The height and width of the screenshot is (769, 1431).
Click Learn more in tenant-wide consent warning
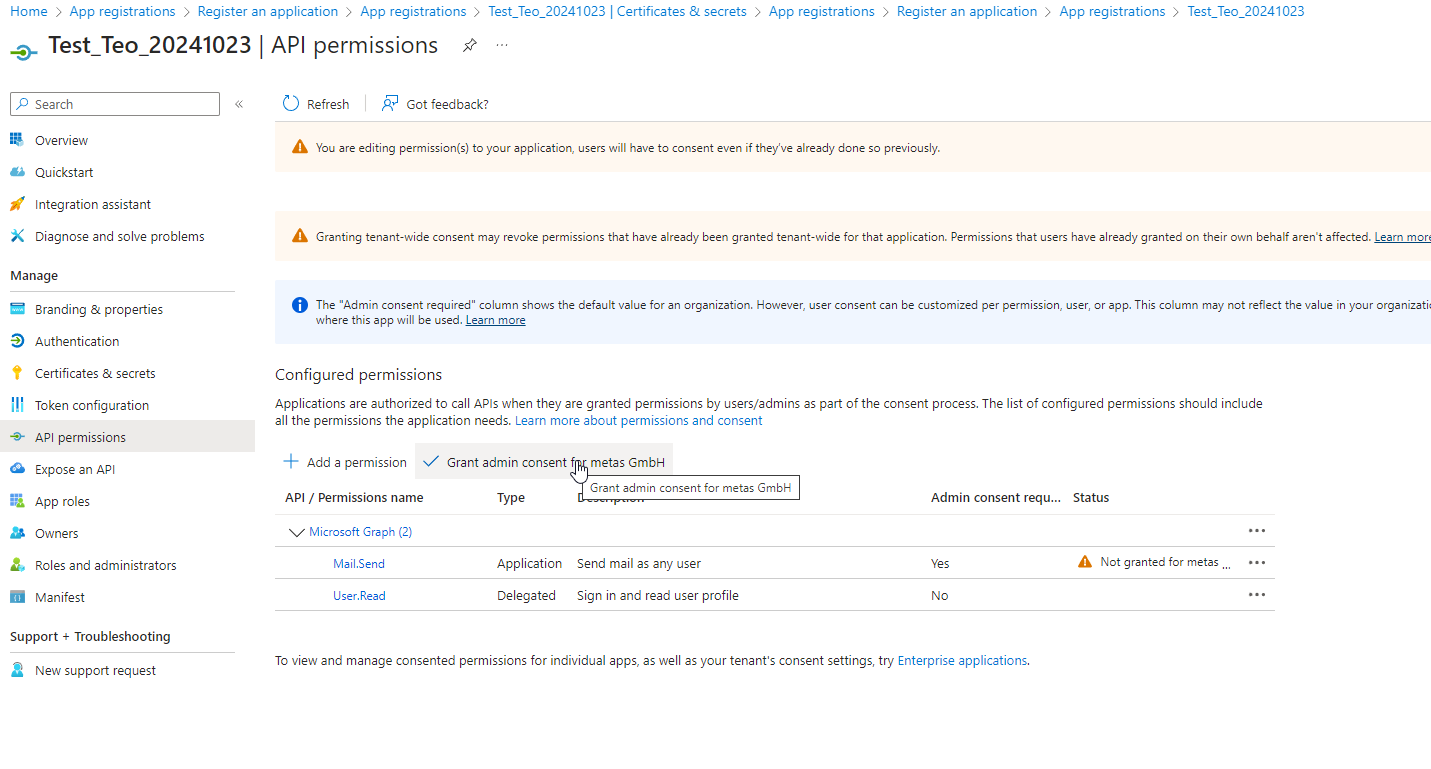tap(1402, 237)
